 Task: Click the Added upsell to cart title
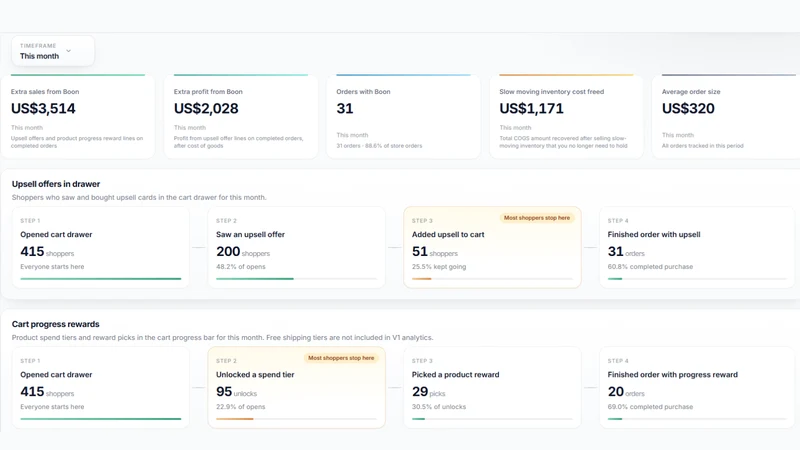tap(448, 235)
